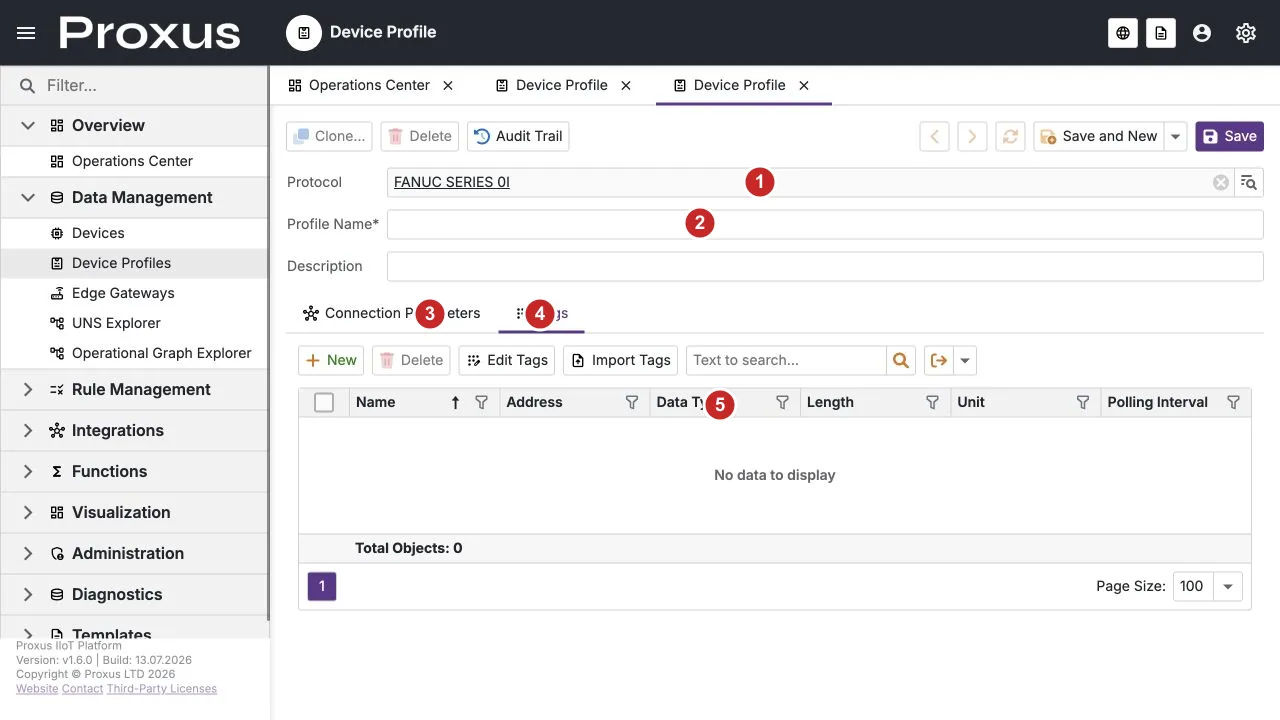Expand the Functions section
The height and width of the screenshot is (720, 1280).
pos(28,471)
